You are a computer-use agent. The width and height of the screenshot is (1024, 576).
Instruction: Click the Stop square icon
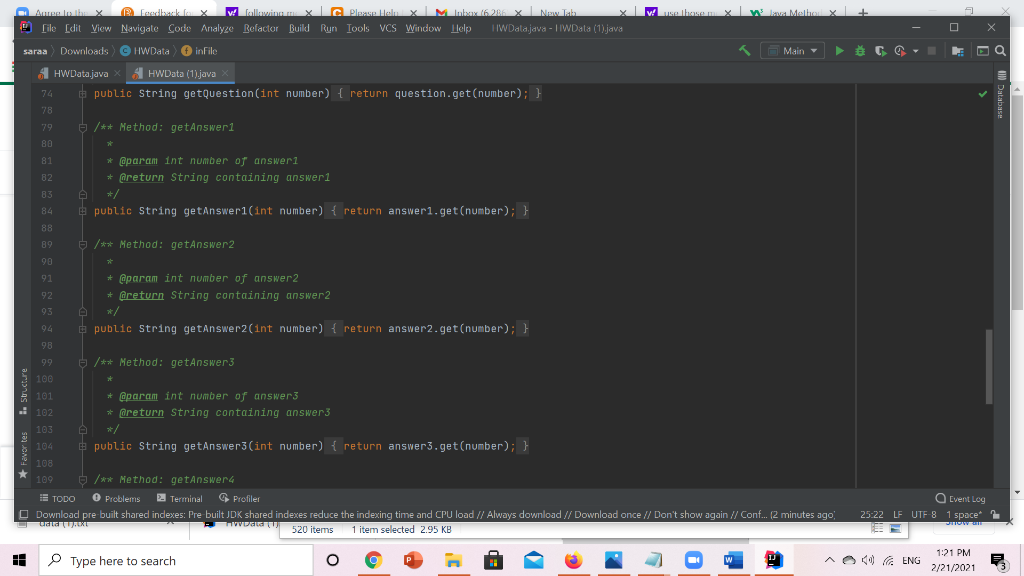932,50
